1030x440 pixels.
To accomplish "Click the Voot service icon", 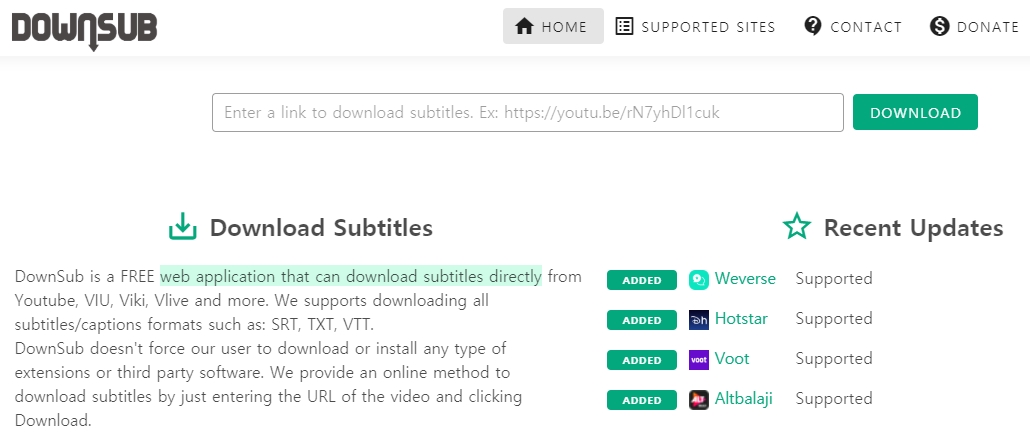I will click(x=699, y=360).
